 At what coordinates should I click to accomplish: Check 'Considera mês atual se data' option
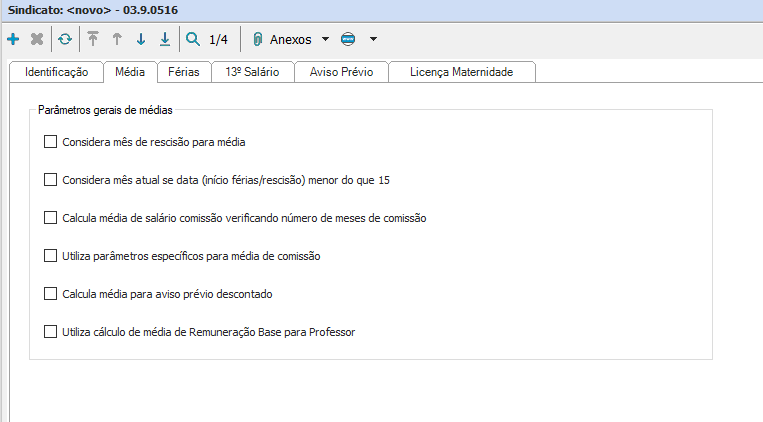pos(51,180)
